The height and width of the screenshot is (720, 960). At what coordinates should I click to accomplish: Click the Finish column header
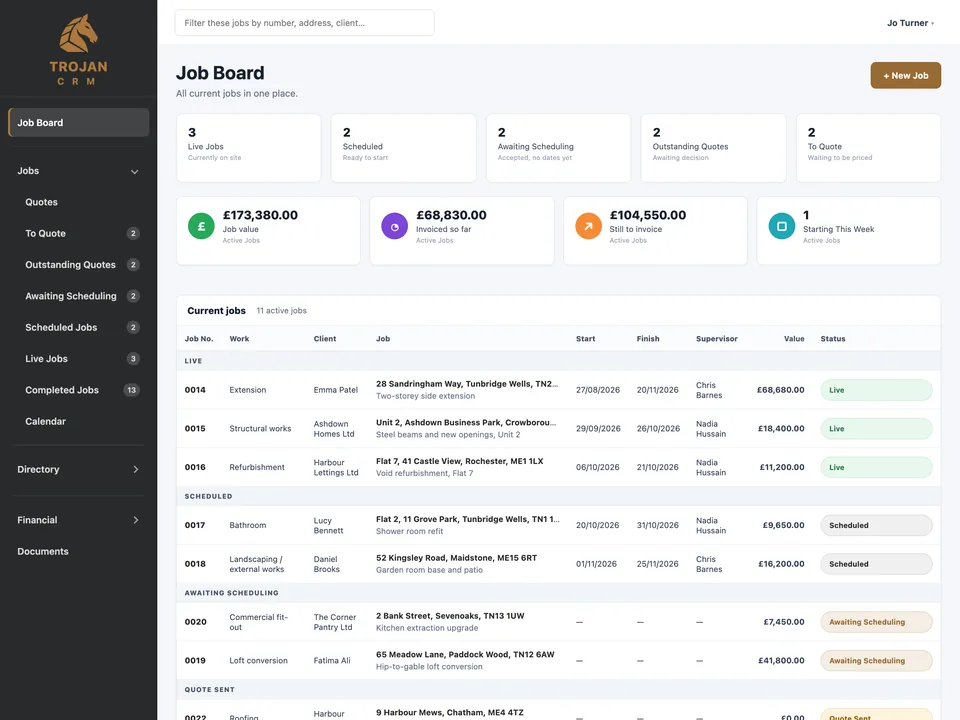coord(648,339)
